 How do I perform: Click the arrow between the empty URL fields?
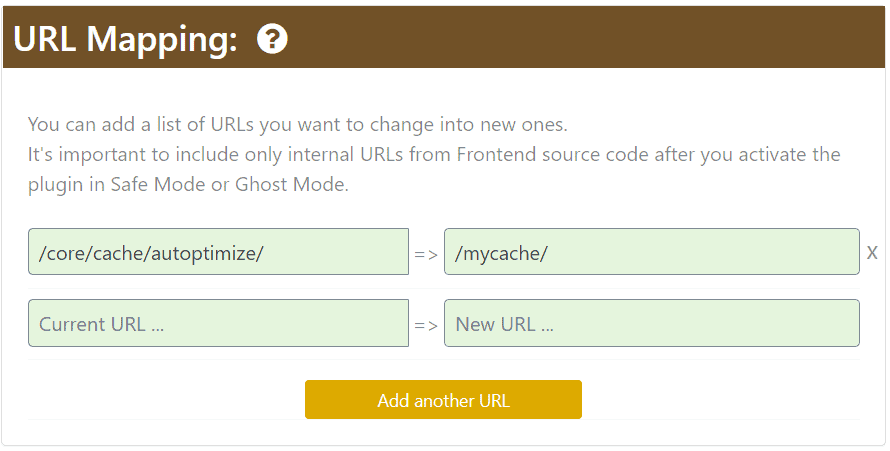[x=426, y=326]
